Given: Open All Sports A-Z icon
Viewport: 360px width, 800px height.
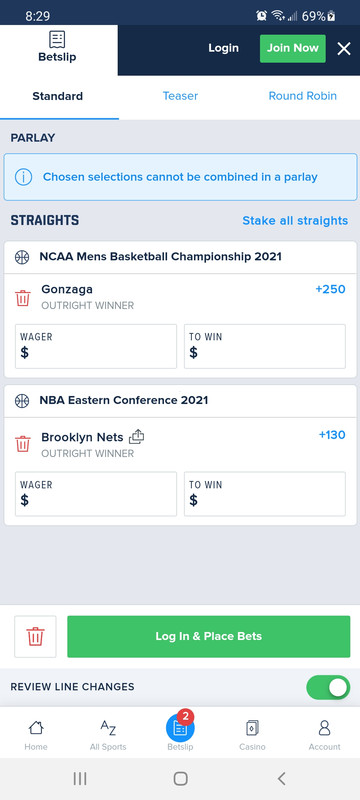Looking at the screenshot, I should point(108,735).
